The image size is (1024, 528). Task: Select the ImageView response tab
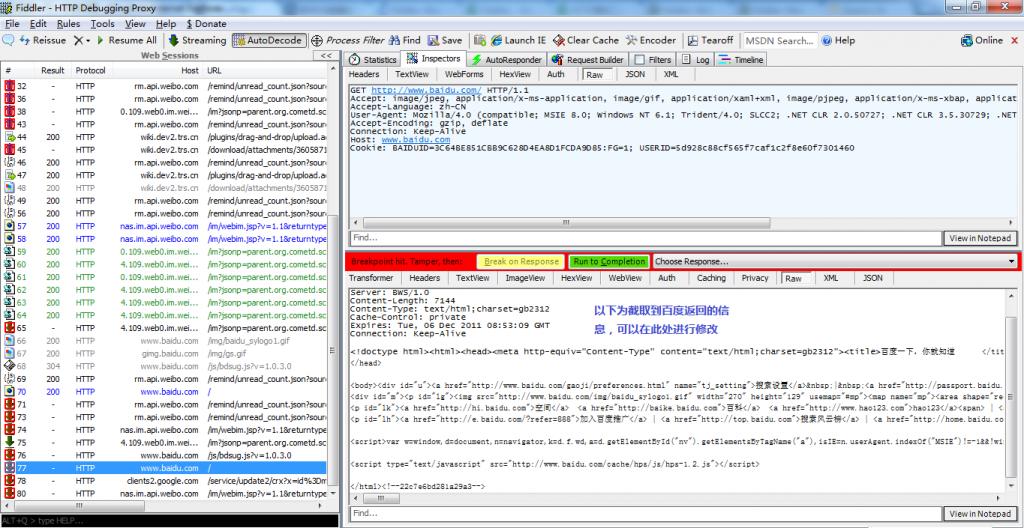525,278
